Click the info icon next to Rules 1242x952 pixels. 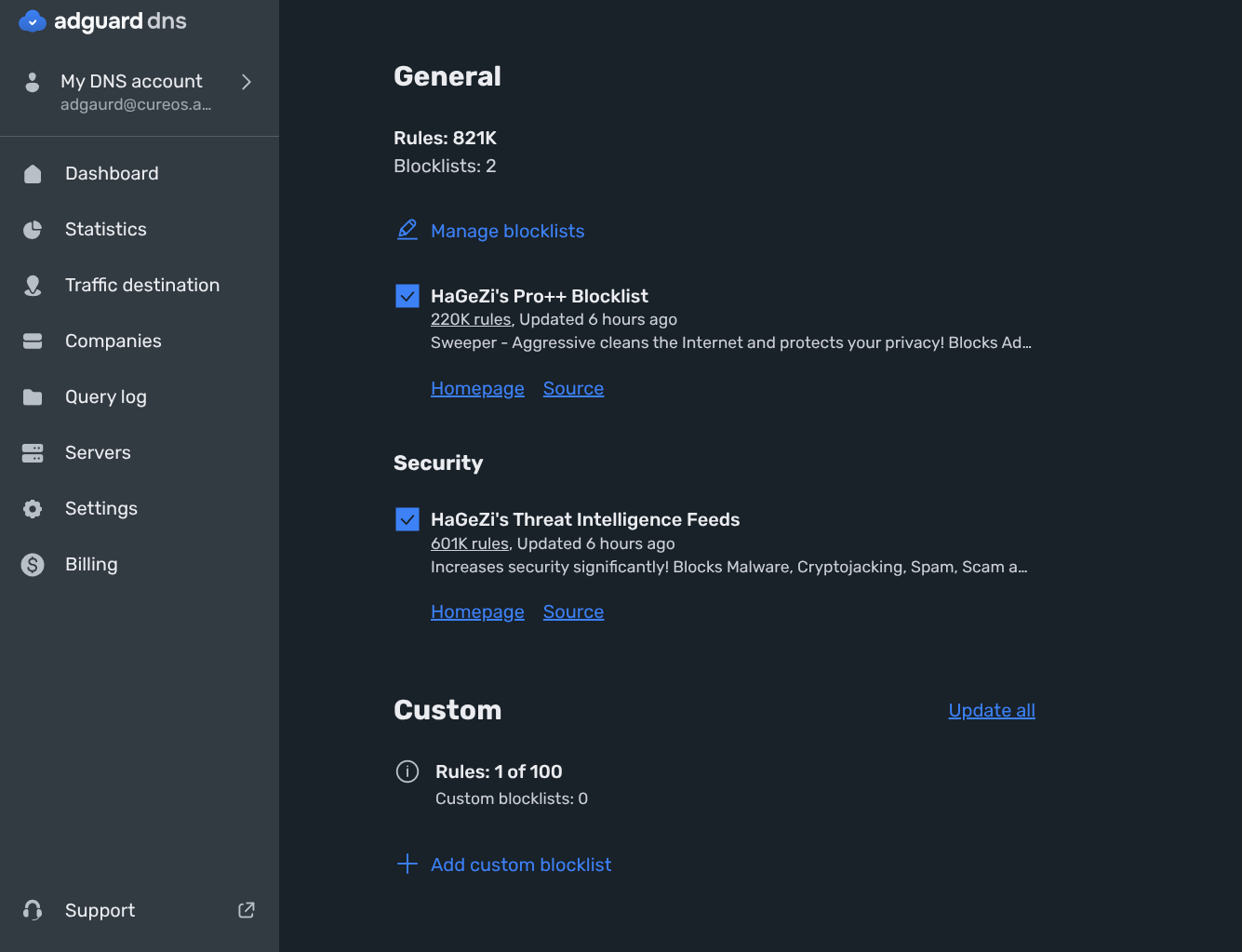pyautogui.click(x=407, y=771)
